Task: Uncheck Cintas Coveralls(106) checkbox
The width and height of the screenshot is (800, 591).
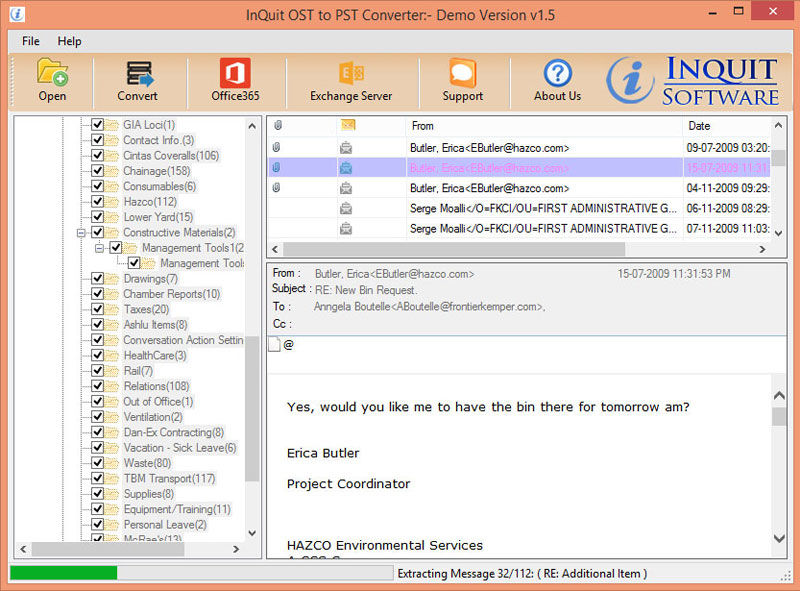Action: pyautogui.click(x=97, y=155)
